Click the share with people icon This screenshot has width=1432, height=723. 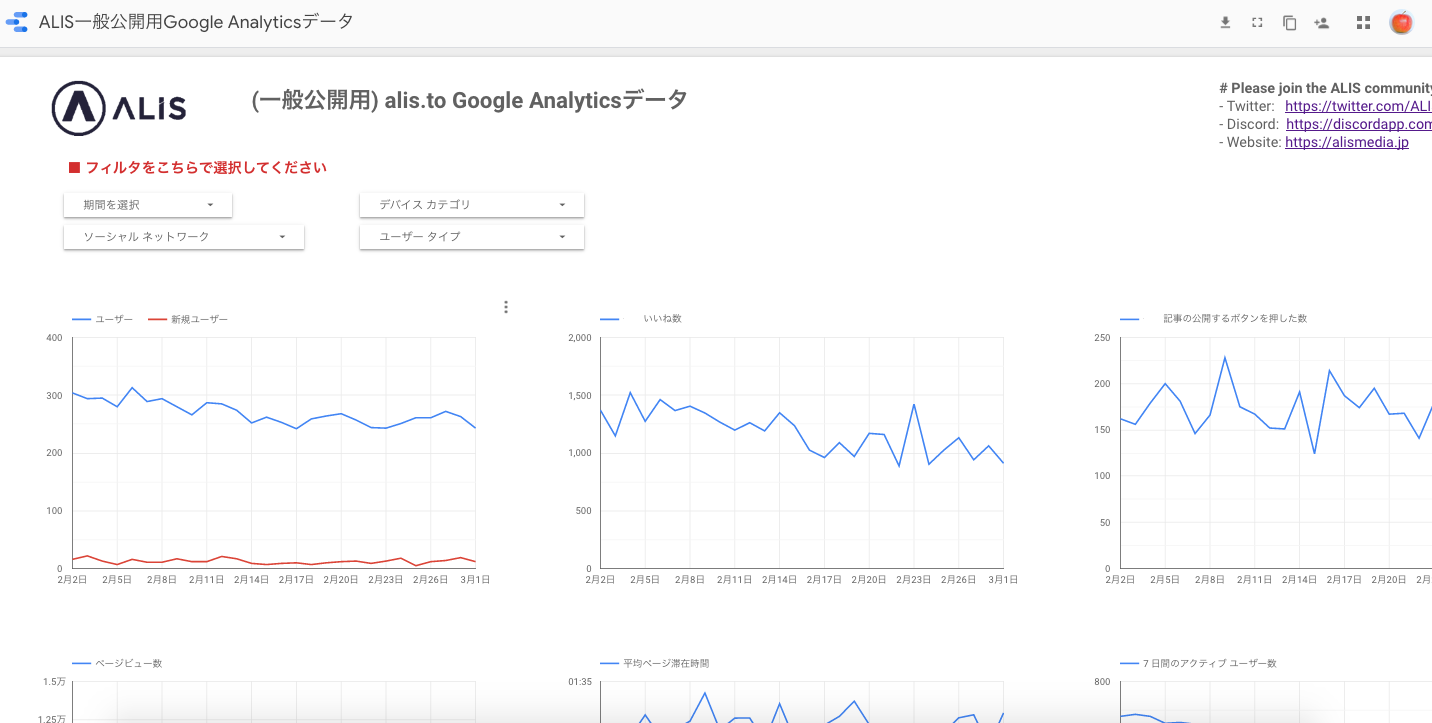[1322, 23]
